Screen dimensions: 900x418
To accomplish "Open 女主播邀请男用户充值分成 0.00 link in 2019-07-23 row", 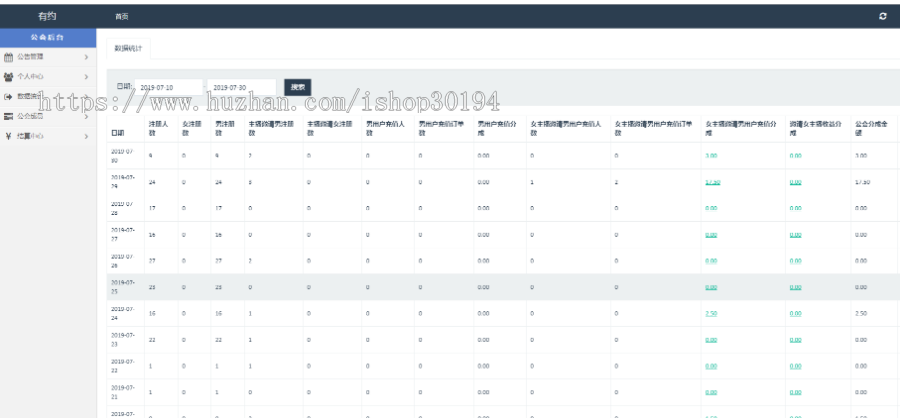I will [x=711, y=340].
